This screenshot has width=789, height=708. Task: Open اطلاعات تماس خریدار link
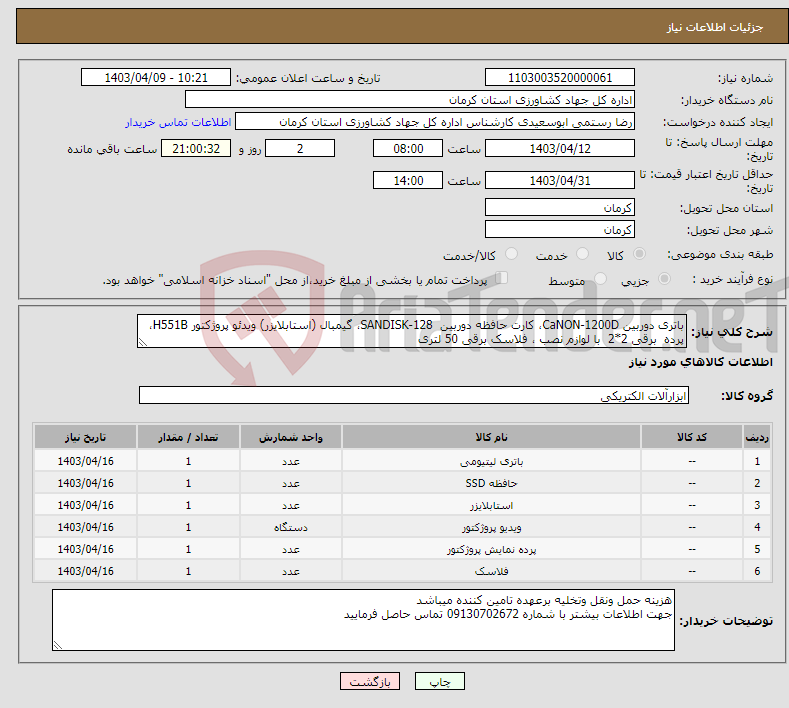click(x=178, y=122)
